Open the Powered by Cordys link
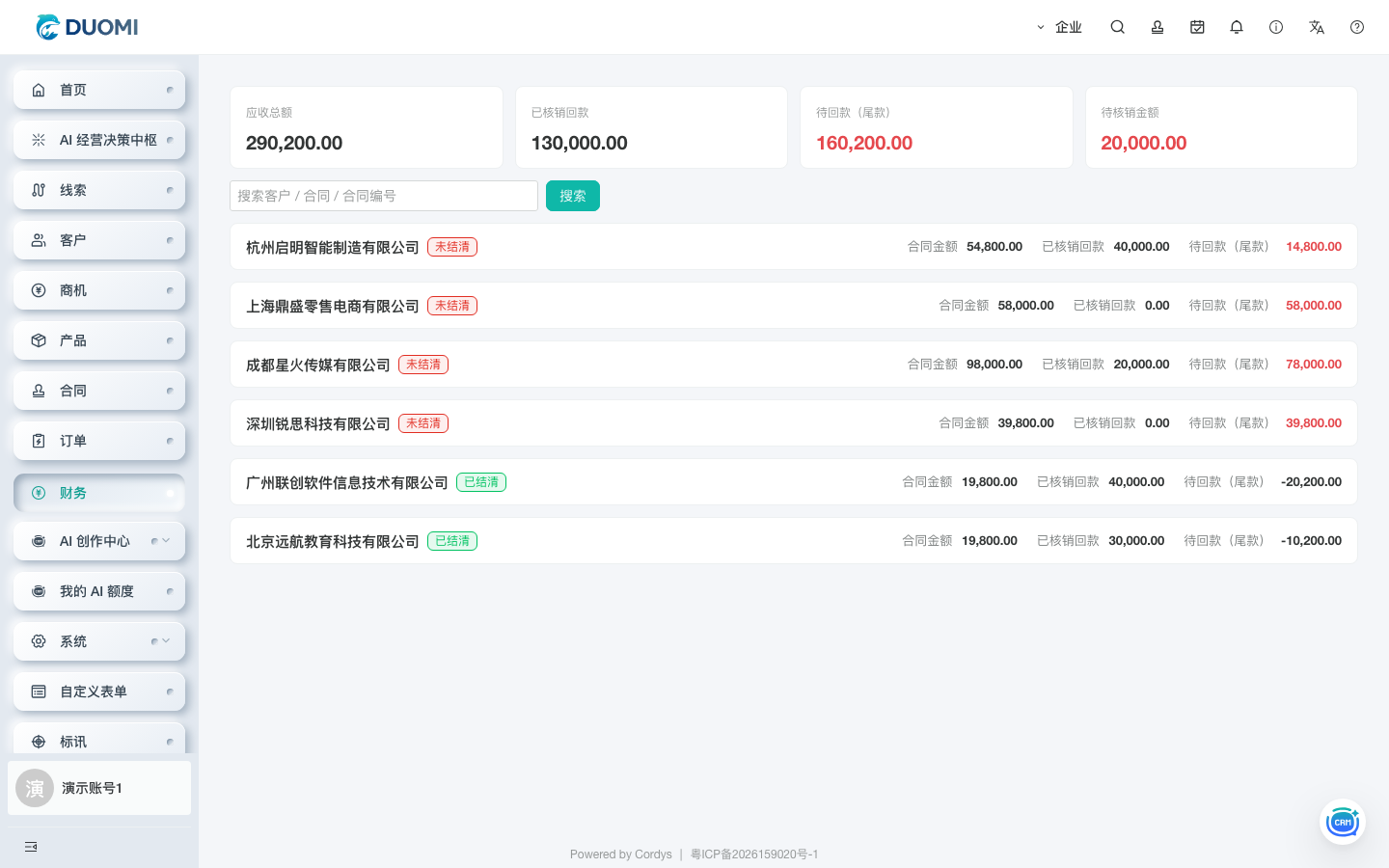1389x868 pixels. pos(621,854)
